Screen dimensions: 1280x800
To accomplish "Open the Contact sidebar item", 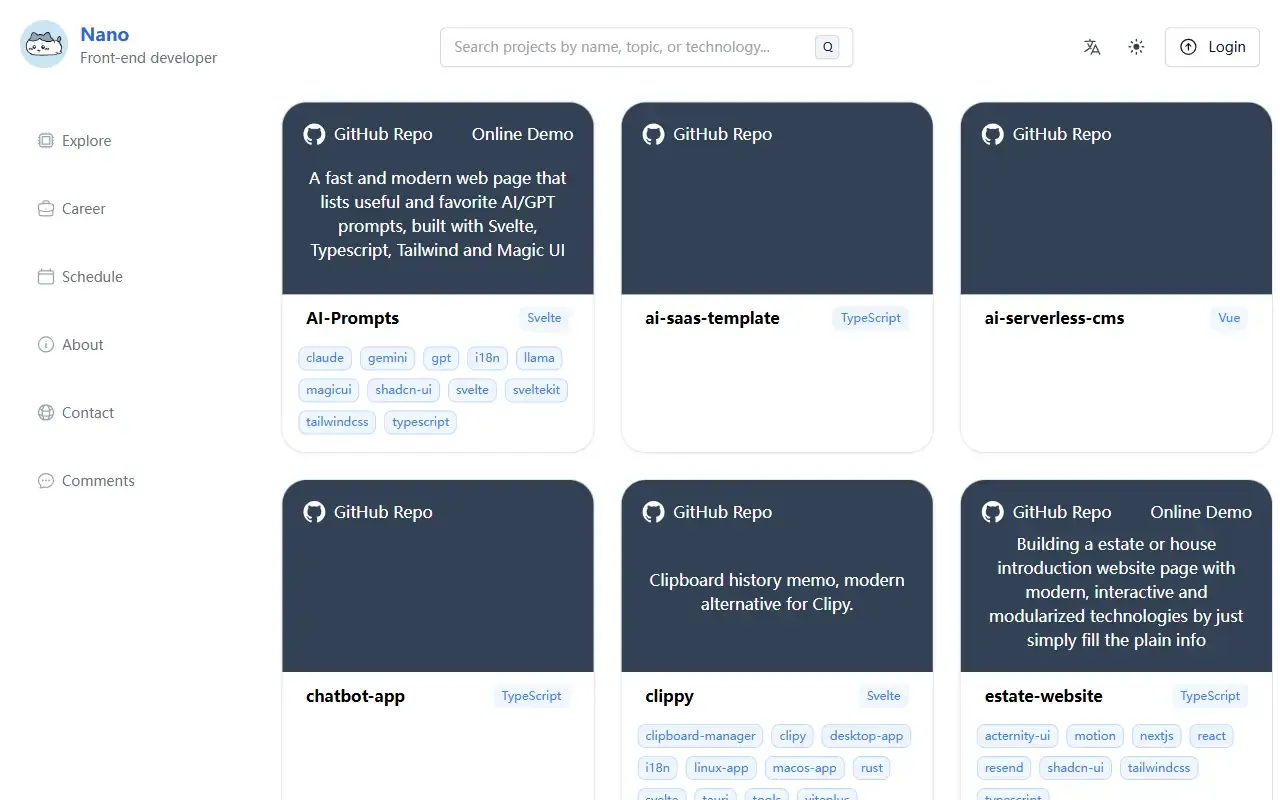I will [76, 413].
